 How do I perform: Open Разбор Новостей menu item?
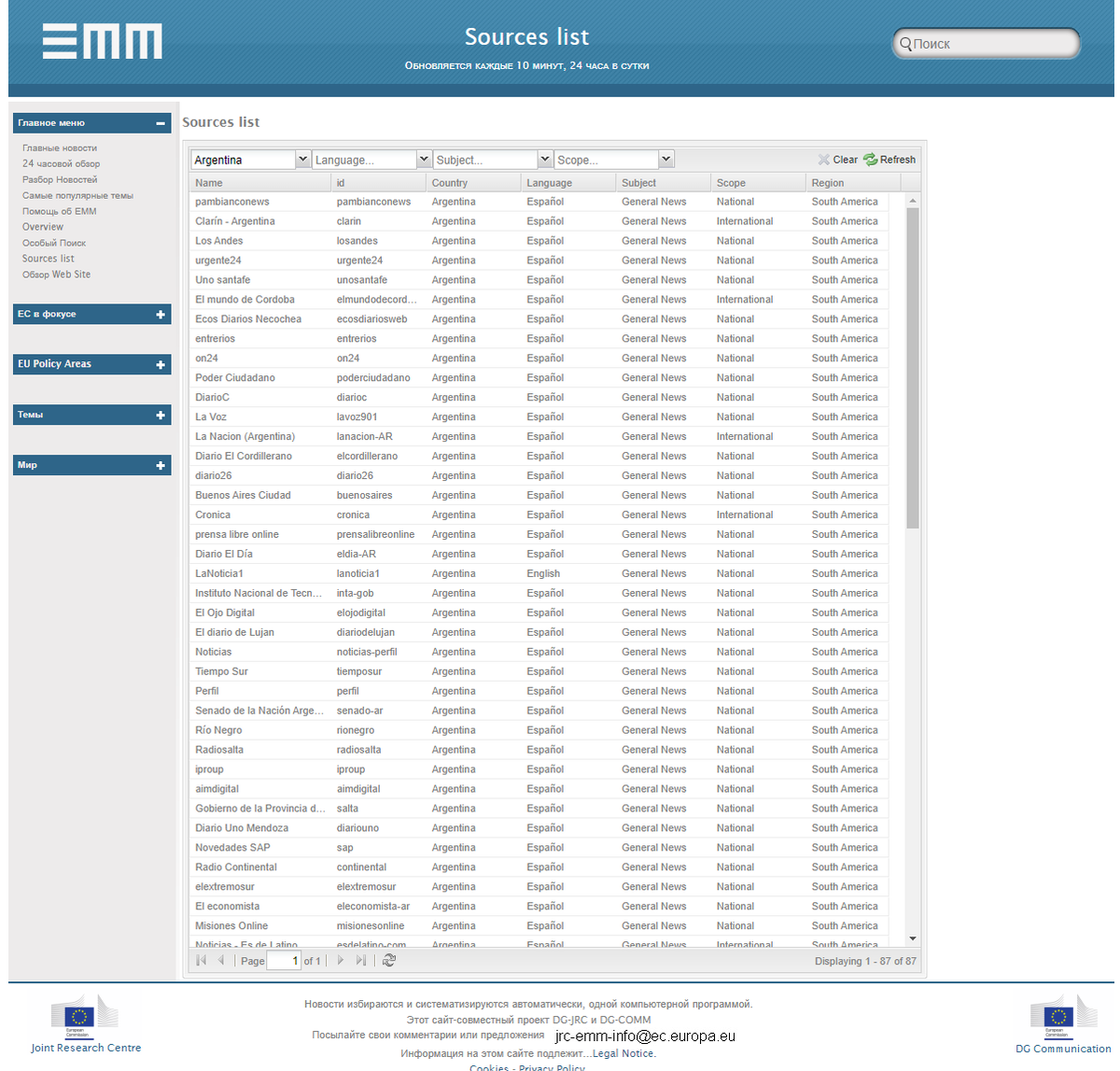point(60,179)
